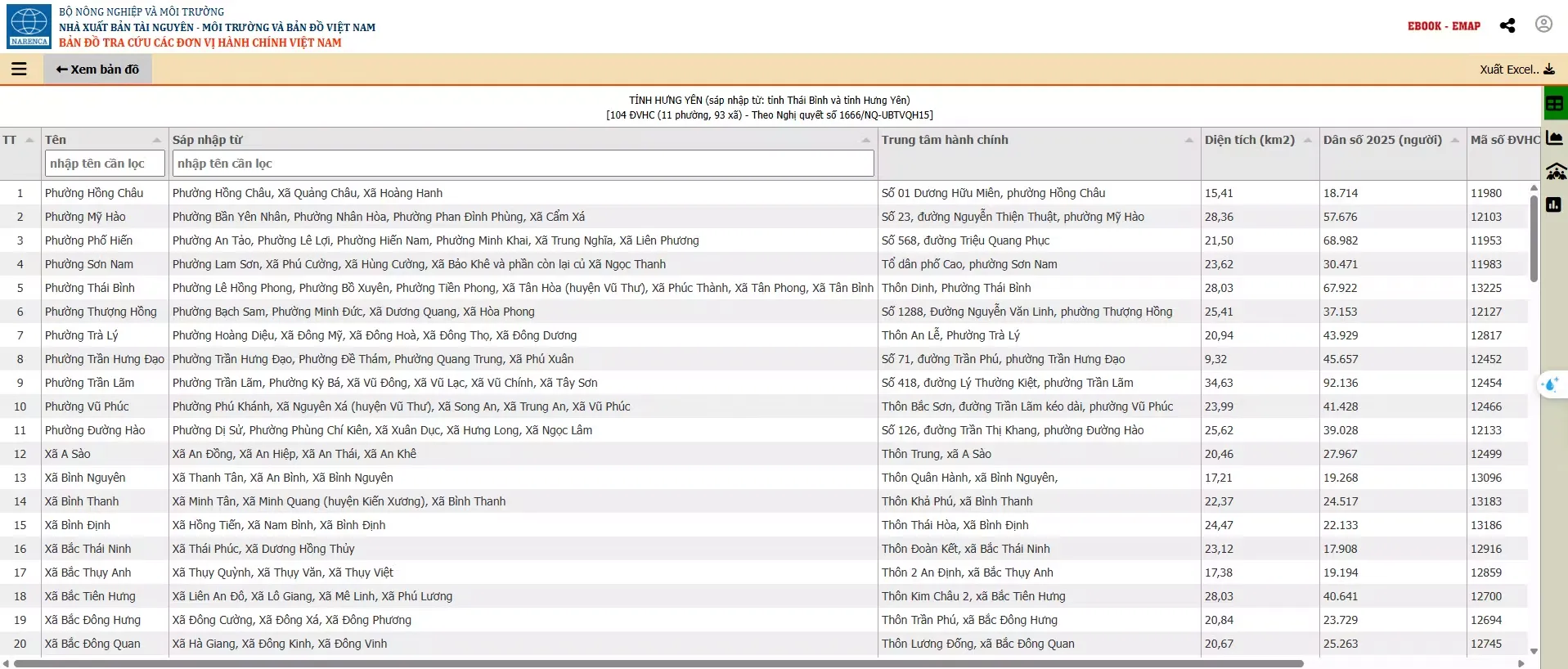
Task: Go back with Xem bản đồ button
Action: (97, 70)
